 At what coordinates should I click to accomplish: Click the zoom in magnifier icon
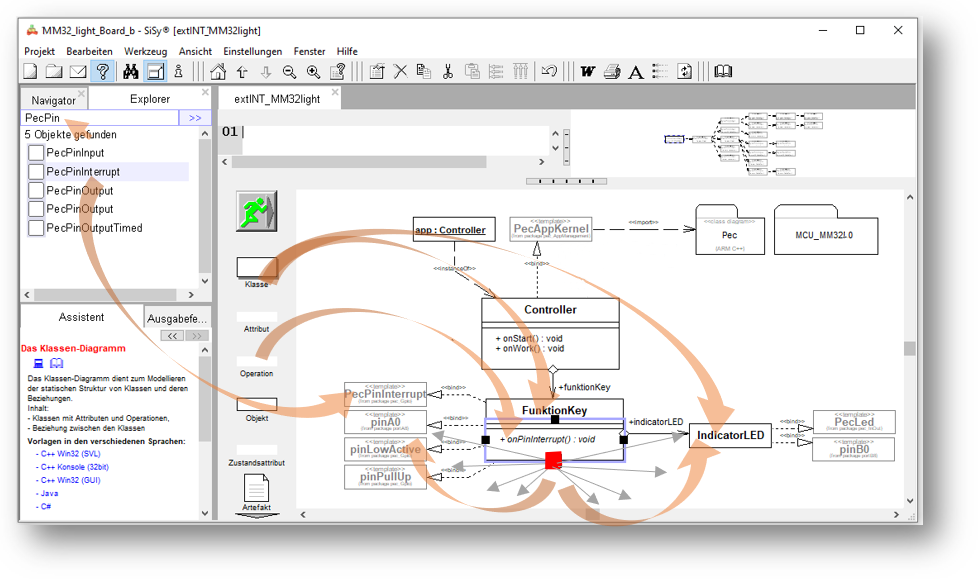click(314, 72)
